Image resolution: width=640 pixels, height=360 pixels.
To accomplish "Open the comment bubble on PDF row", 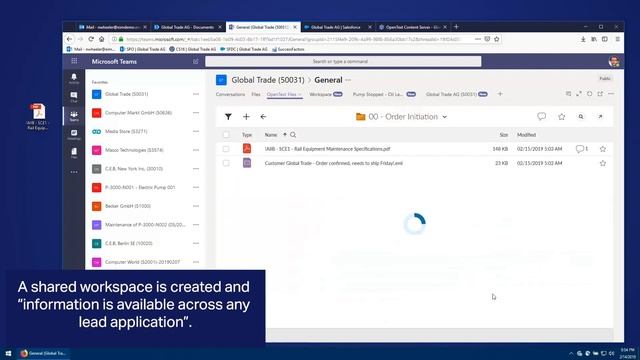I will click(580, 149).
